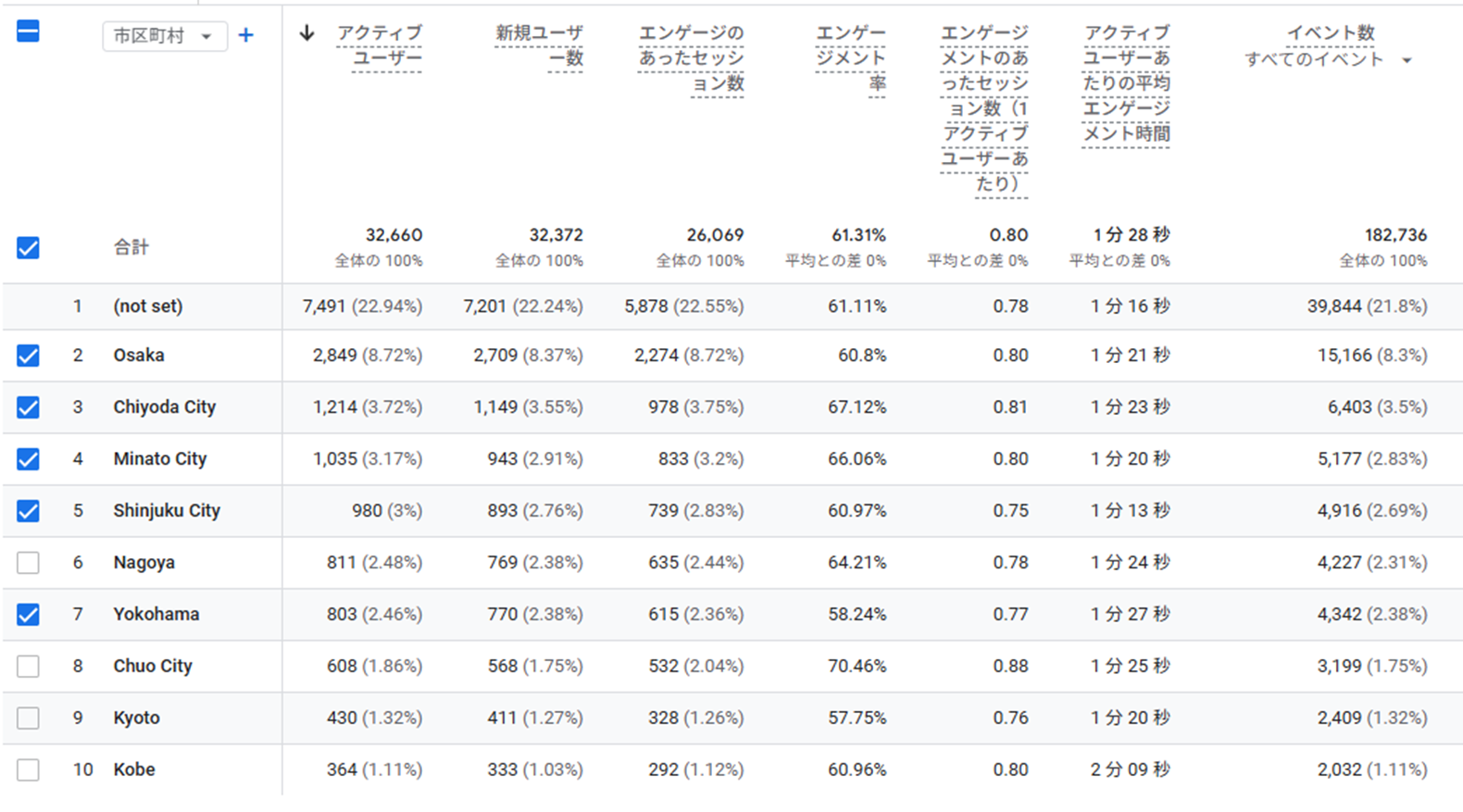Check the Kyoto row checkbox
The height and width of the screenshot is (812, 1463).
(29, 718)
